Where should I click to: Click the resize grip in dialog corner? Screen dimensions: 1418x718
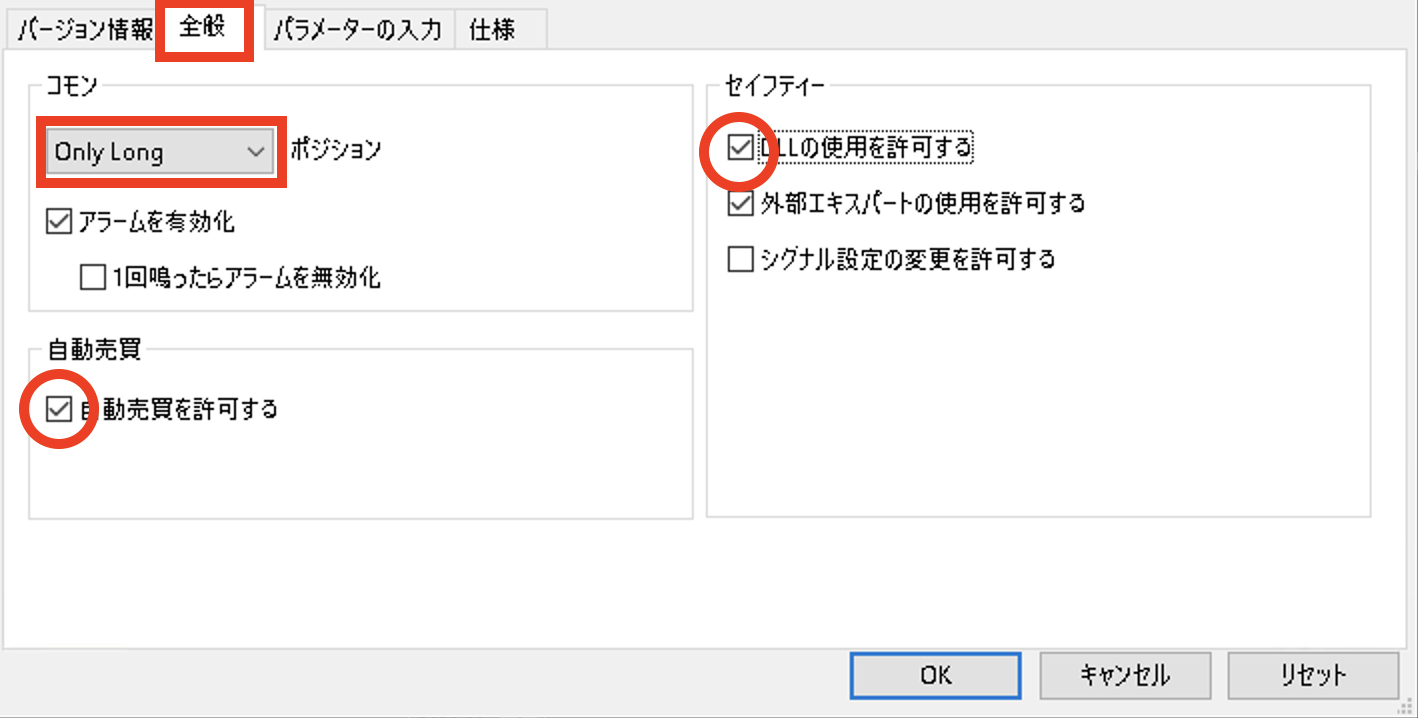pyautogui.click(x=1409, y=709)
